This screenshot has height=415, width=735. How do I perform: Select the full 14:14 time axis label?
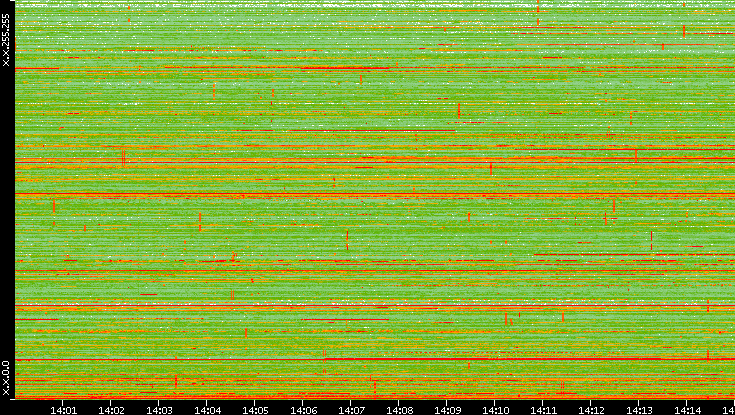(686, 410)
